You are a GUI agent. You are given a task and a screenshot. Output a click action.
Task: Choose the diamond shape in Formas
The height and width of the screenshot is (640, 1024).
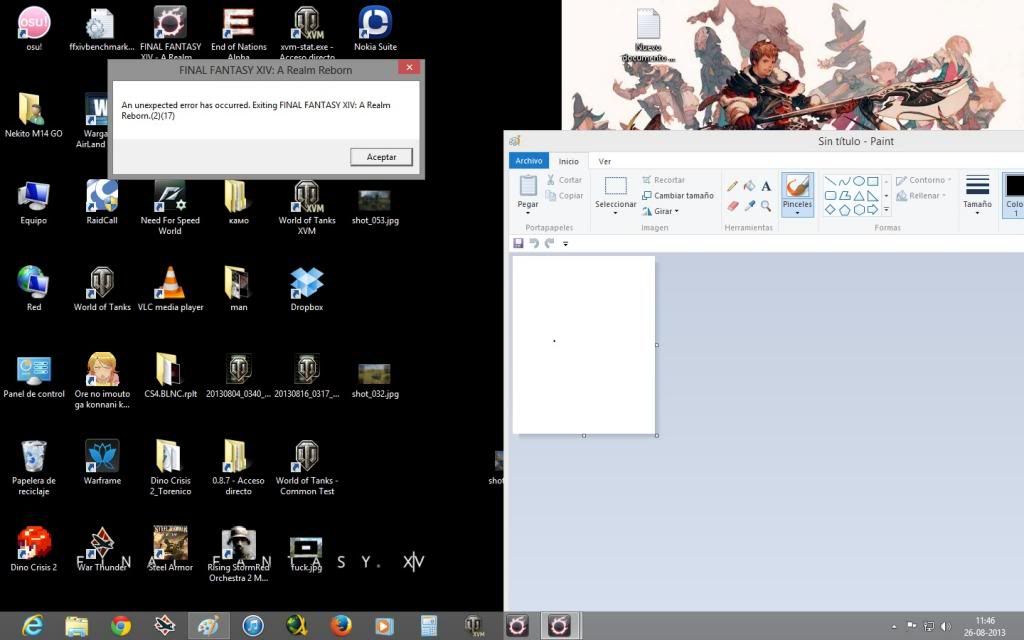pyautogui.click(x=830, y=210)
